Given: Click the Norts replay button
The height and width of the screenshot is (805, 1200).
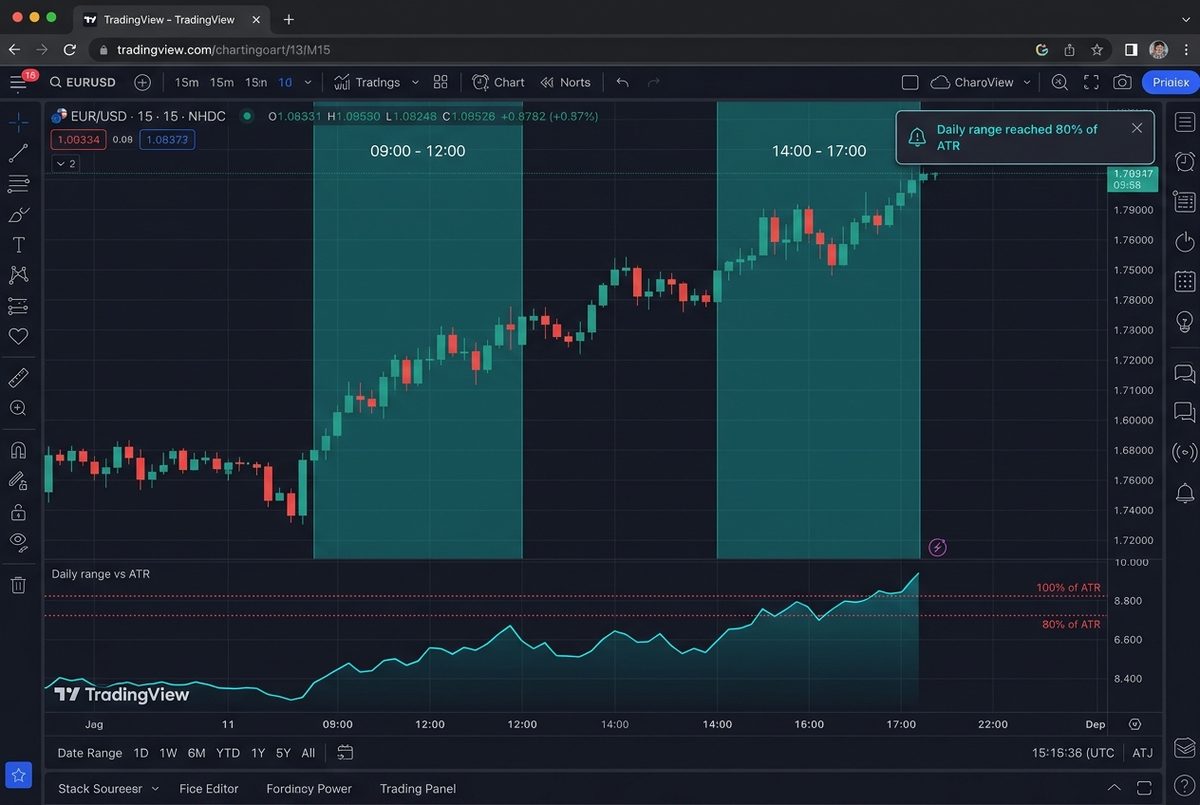Looking at the screenshot, I should click(x=565, y=82).
